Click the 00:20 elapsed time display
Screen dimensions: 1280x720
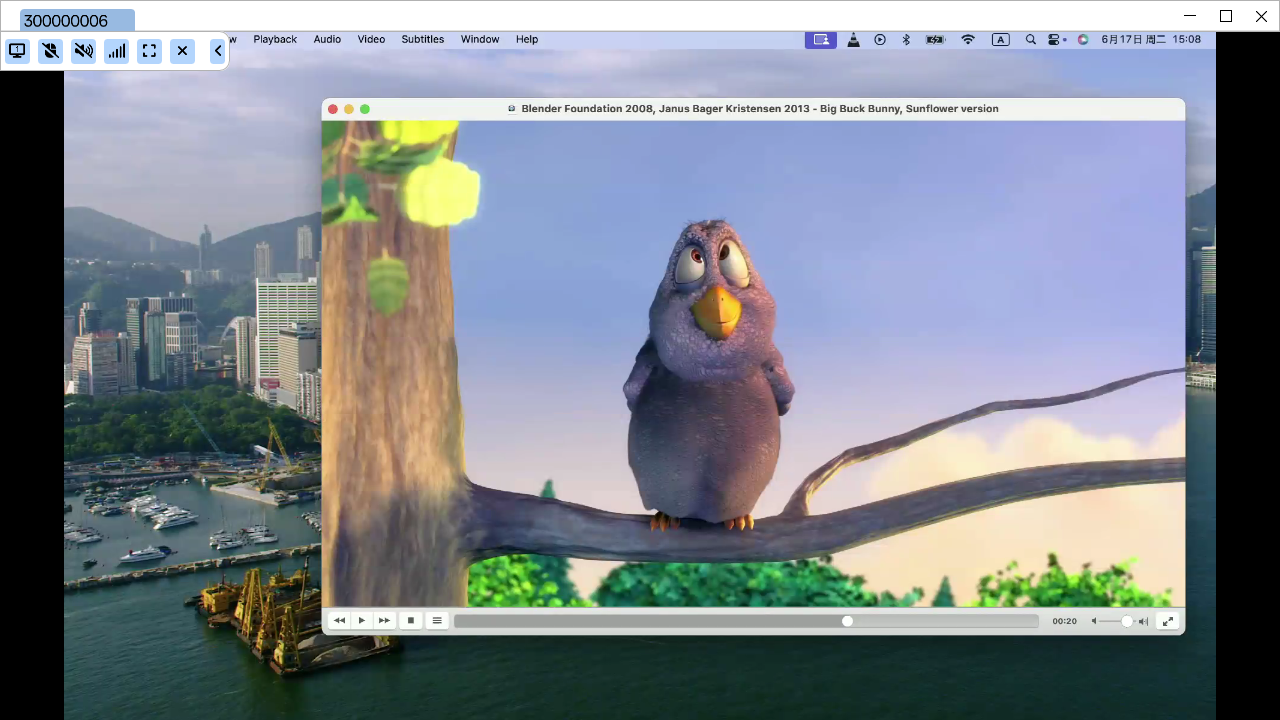[x=1065, y=621]
